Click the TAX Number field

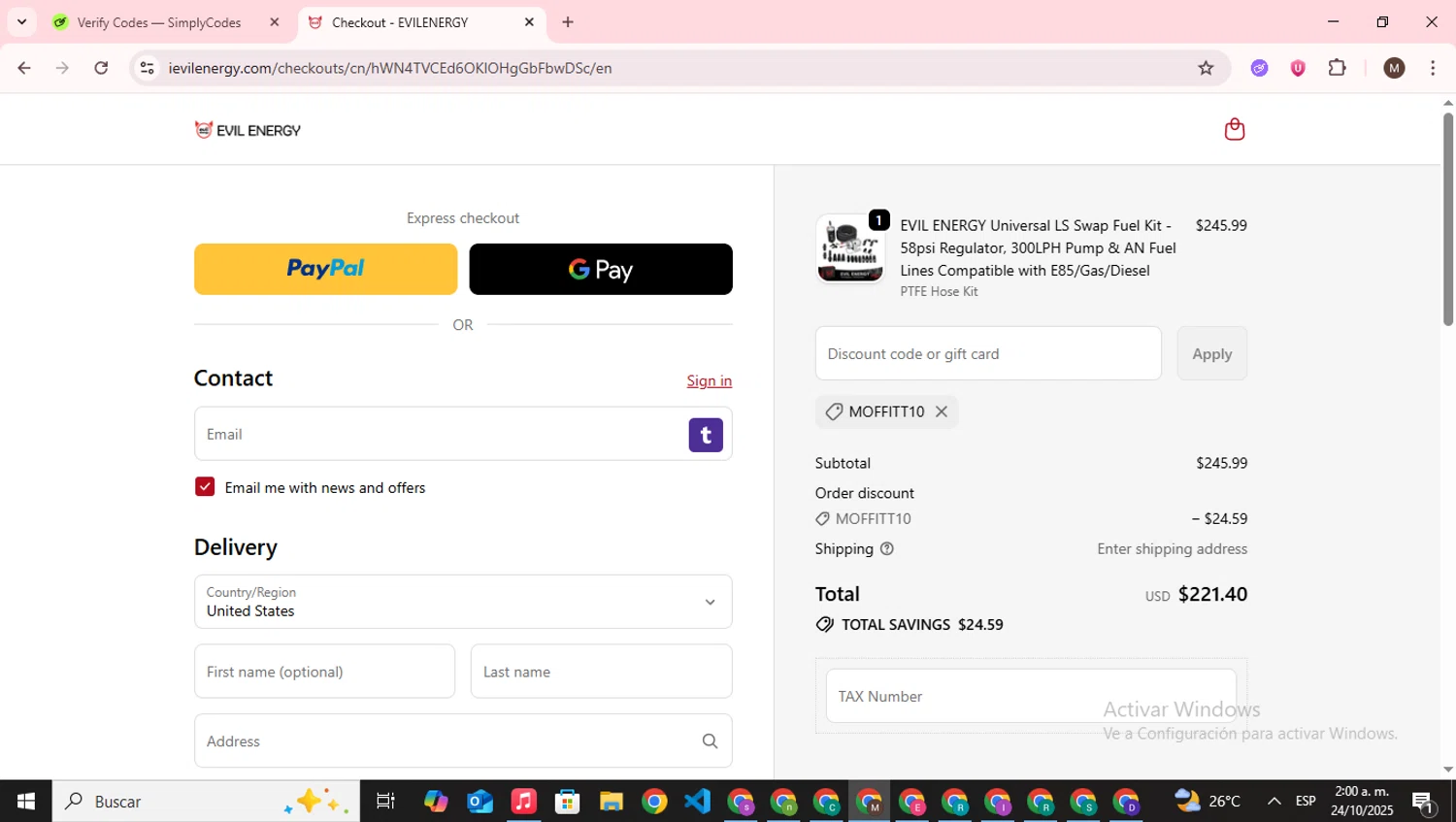pos(1031,696)
